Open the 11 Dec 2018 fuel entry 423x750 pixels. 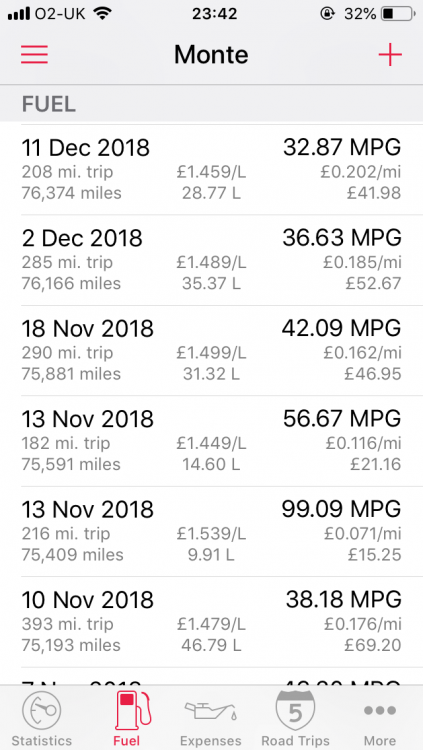click(x=212, y=169)
